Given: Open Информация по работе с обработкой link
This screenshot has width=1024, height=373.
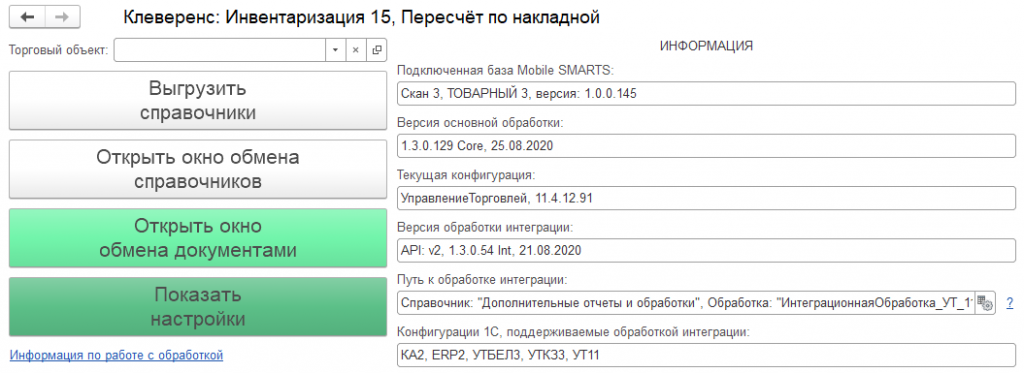Looking at the screenshot, I should point(116,355).
